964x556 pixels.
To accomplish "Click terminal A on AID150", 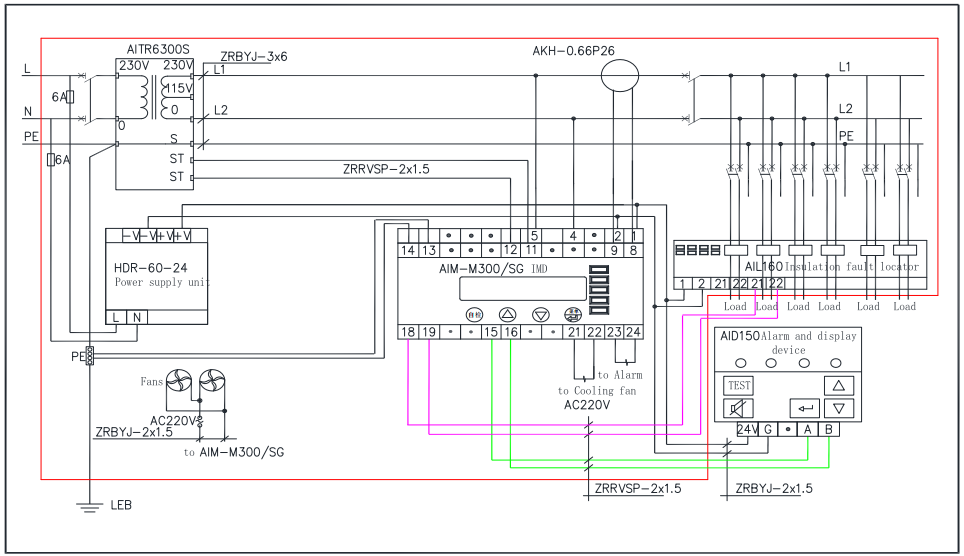I will click(808, 429).
